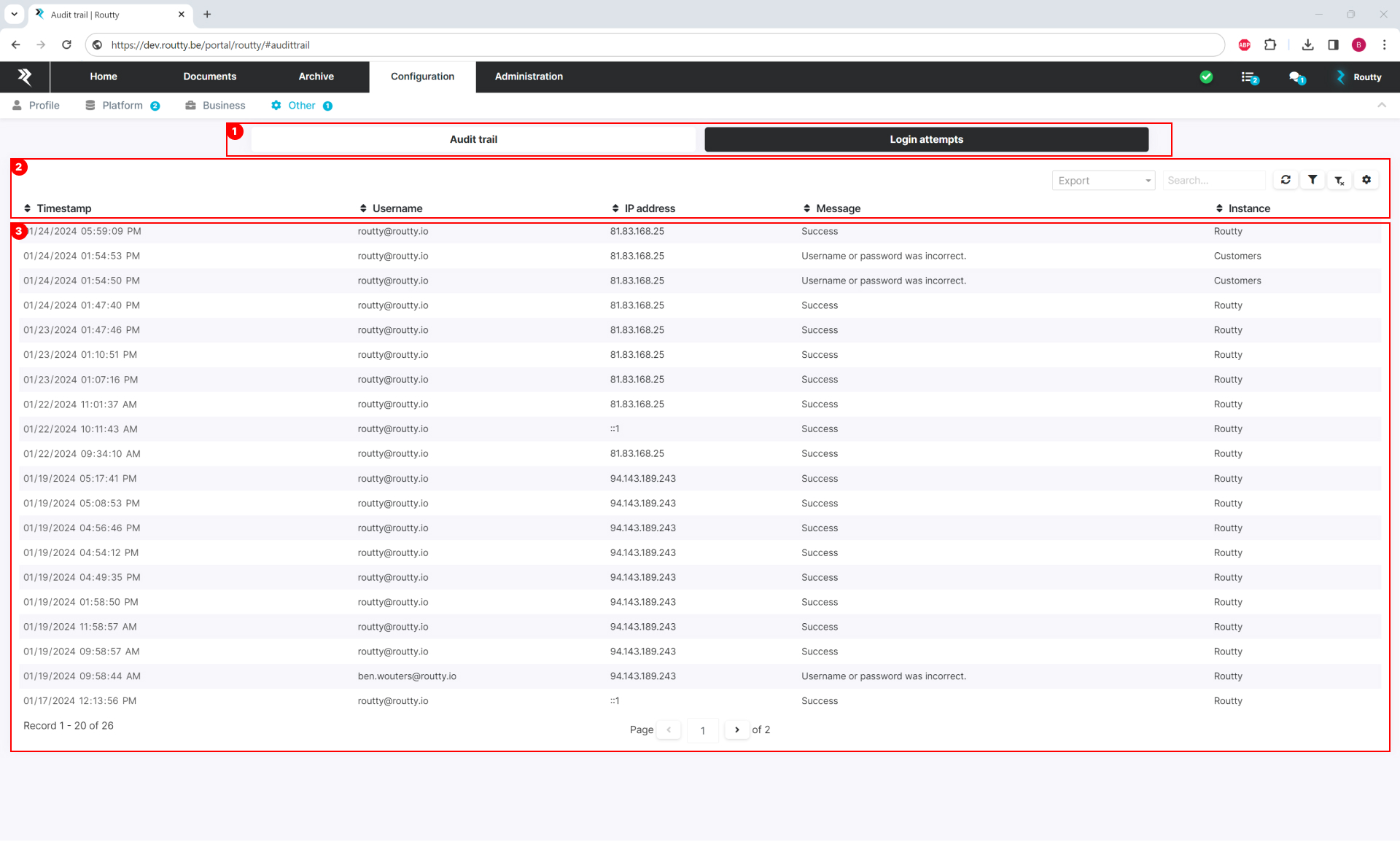Open the Routty user menu
Viewport: 1400px width, 841px height.
(x=1359, y=77)
